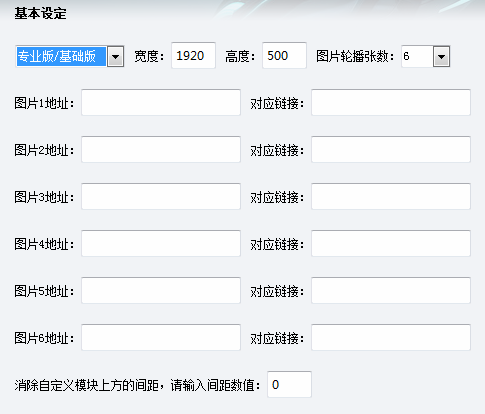Focus the 图片4地址 input field
The image size is (485, 414).
[161, 243]
